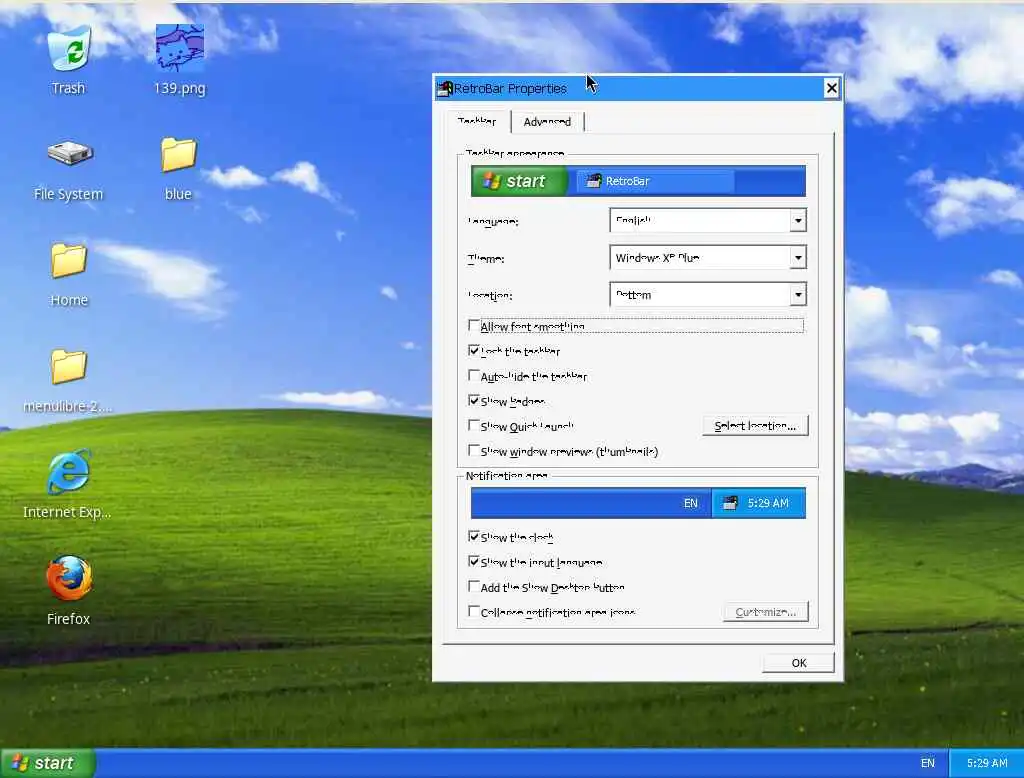This screenshot has width=1024, height=778.
Task: Launch the Internet Explorer desktop icon
Action: coord(69,472)
